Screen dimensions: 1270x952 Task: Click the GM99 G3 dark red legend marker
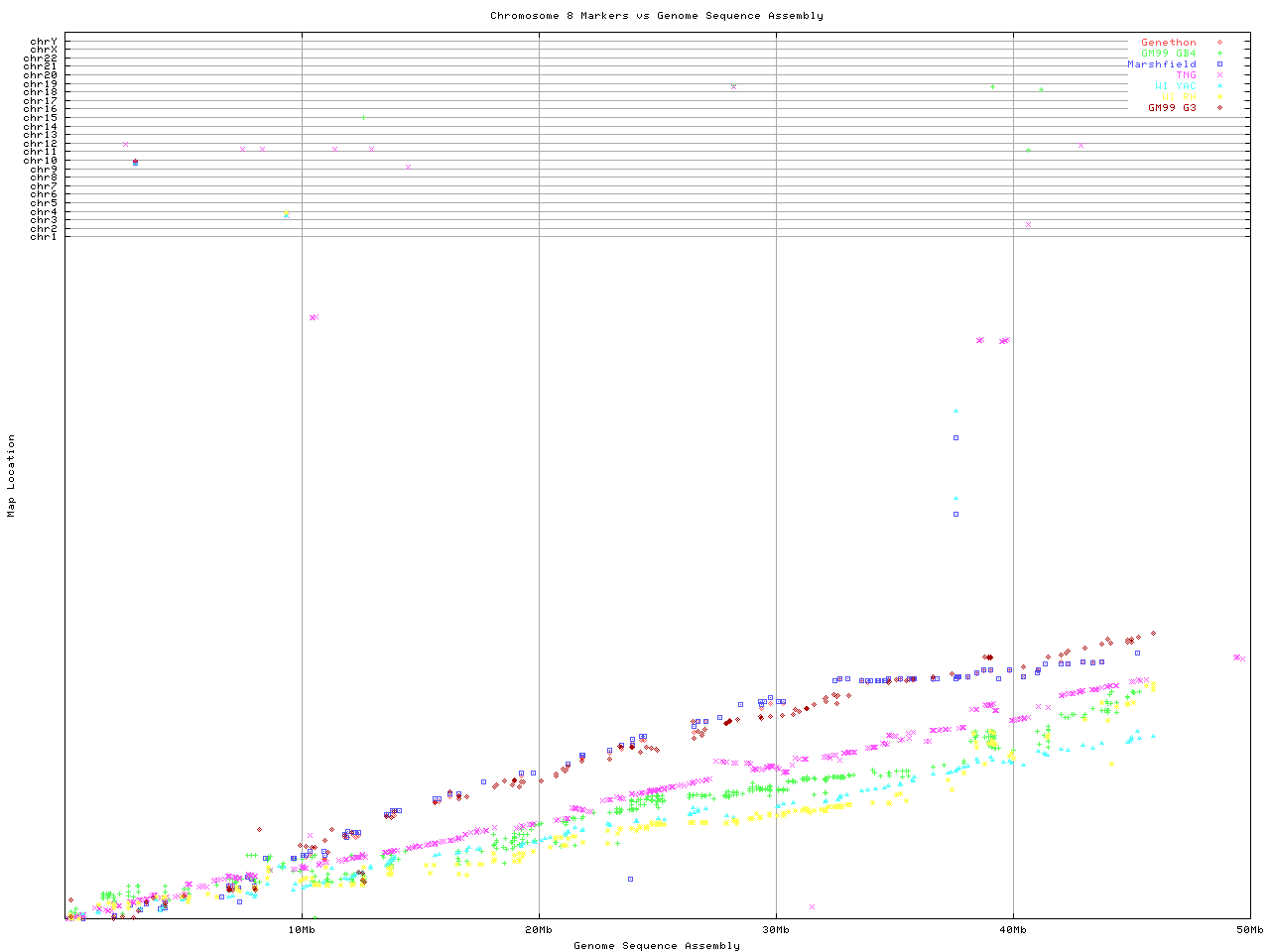tap(1219, 108)
